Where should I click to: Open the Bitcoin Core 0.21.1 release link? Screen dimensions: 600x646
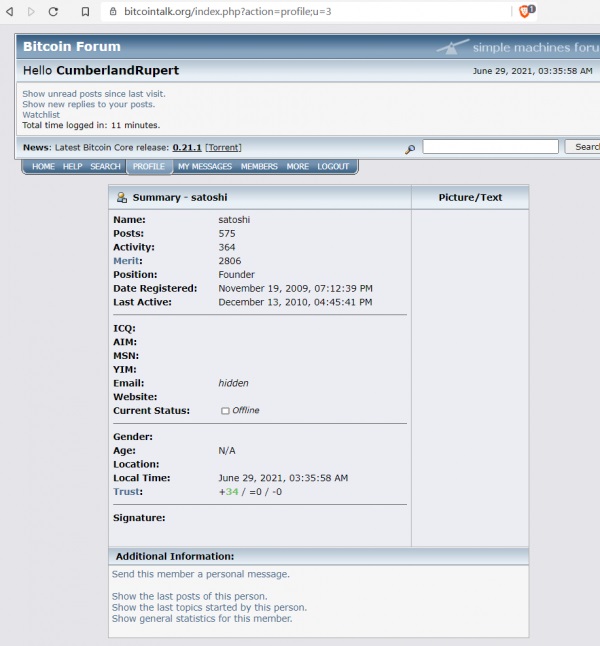(x=187, y=148)
